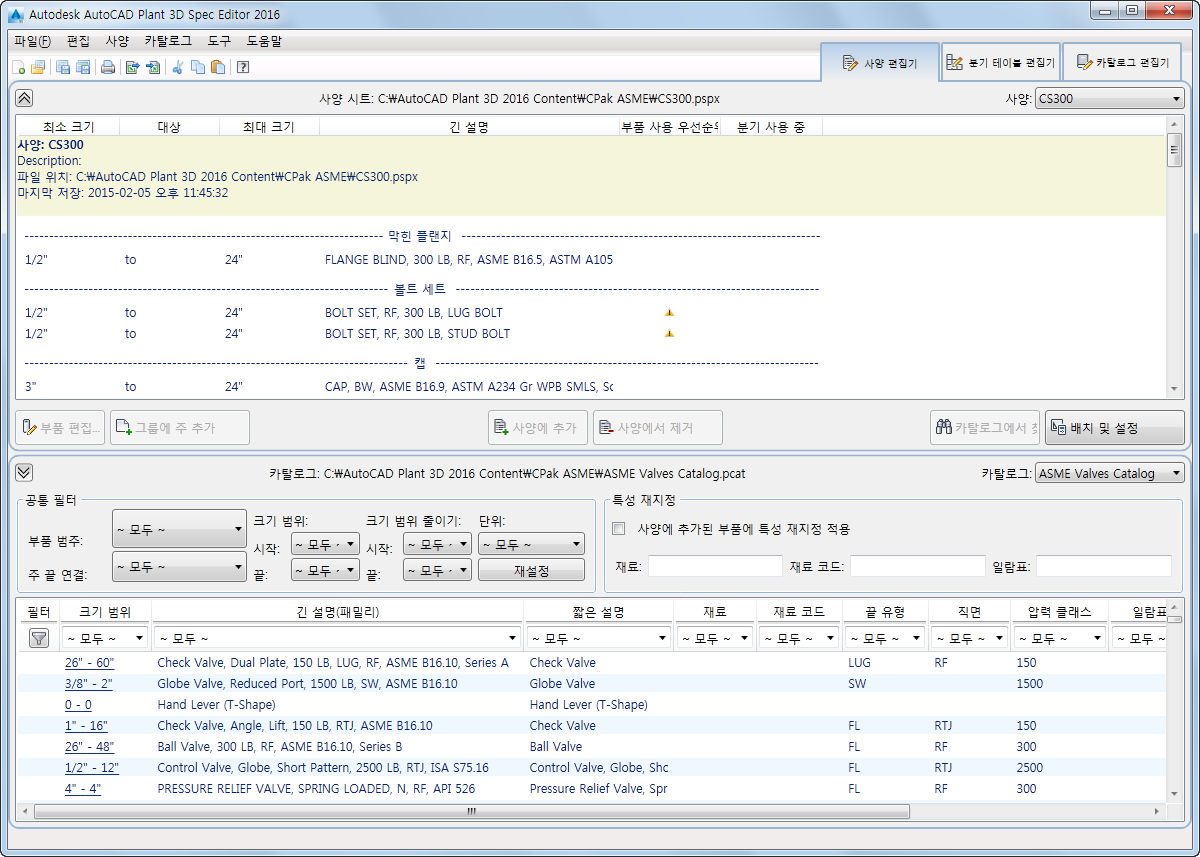Switch to 사양 편집기 tab
This screenshot has width=1200, height=857.
tap(880, 63)
